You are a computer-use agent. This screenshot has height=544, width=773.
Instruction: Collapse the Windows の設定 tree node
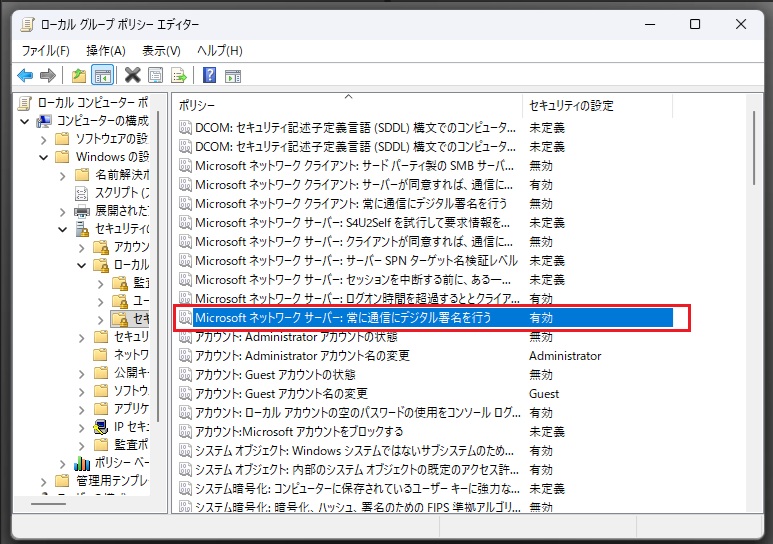point(43,157)
